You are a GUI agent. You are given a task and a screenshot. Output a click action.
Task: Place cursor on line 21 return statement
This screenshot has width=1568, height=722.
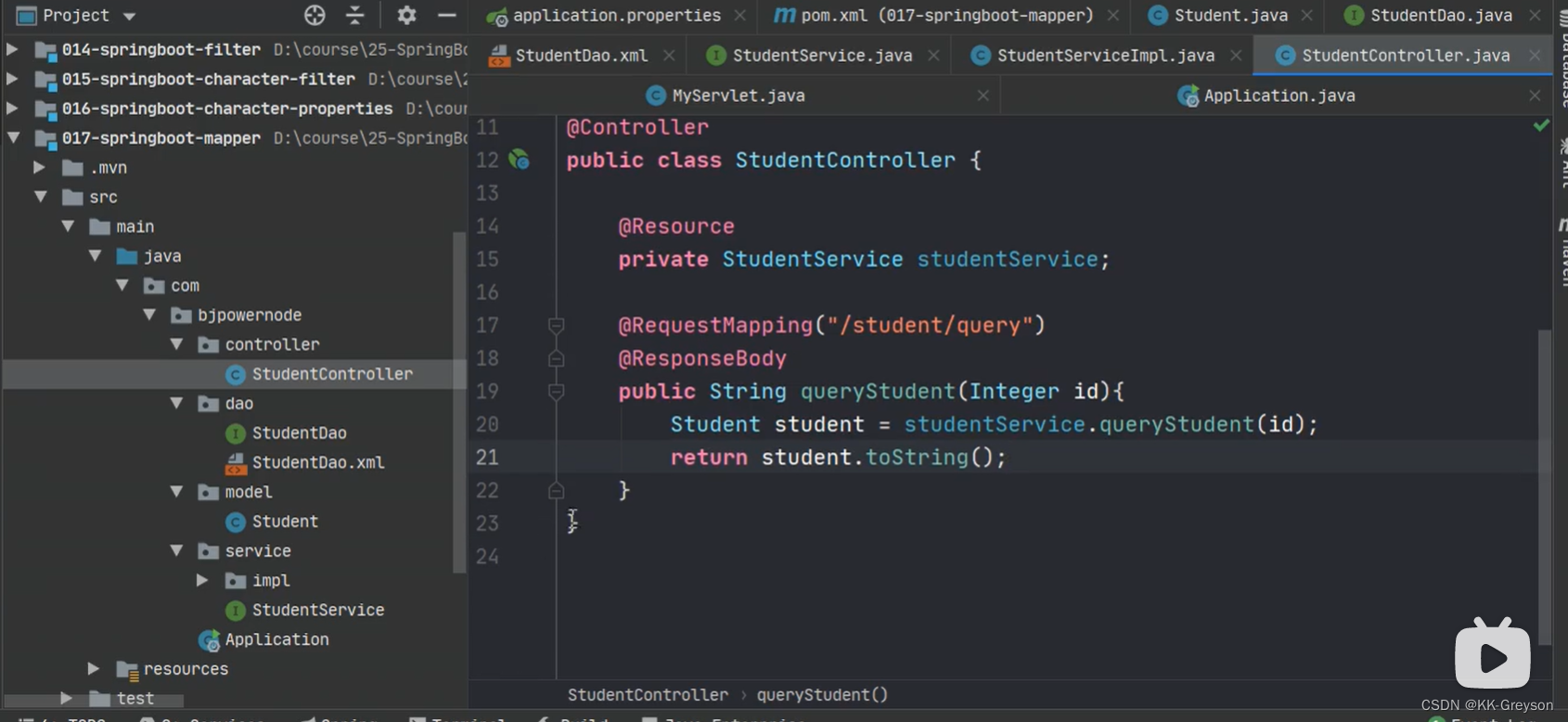coord(838,458)
